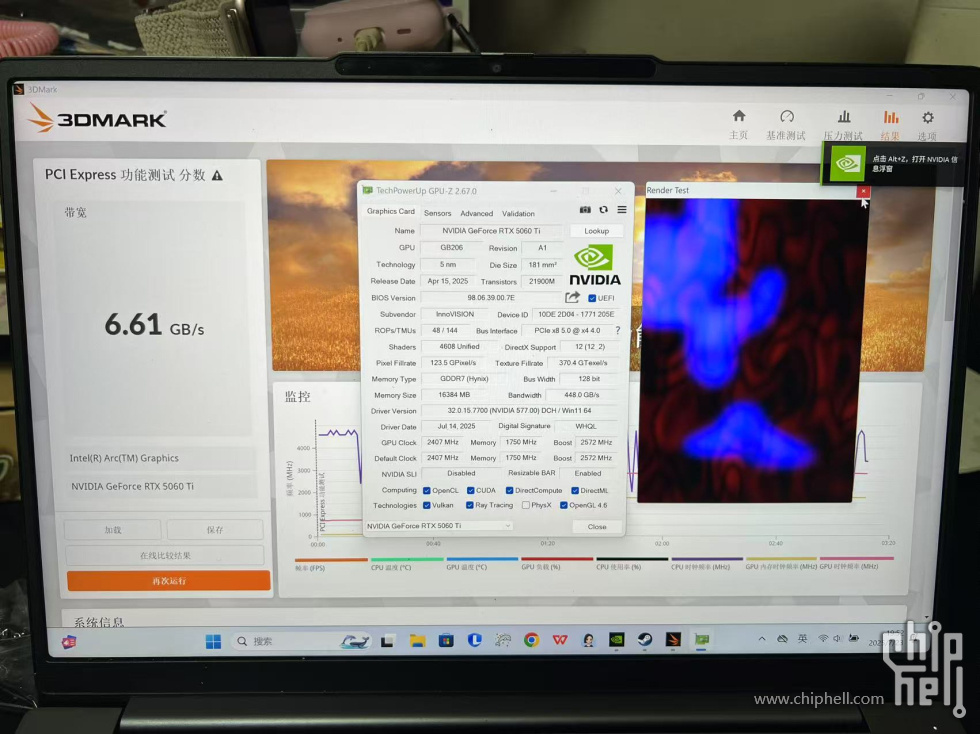Open the Advanced tab in GPU-Z
Viewport: 980px width, 734px height.
tap(477, 213)
